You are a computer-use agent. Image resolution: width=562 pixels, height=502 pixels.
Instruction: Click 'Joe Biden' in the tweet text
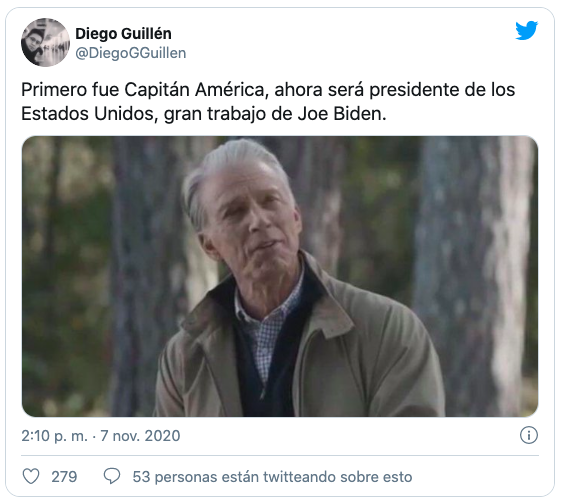pyautogui.click(x=342, y=114)
